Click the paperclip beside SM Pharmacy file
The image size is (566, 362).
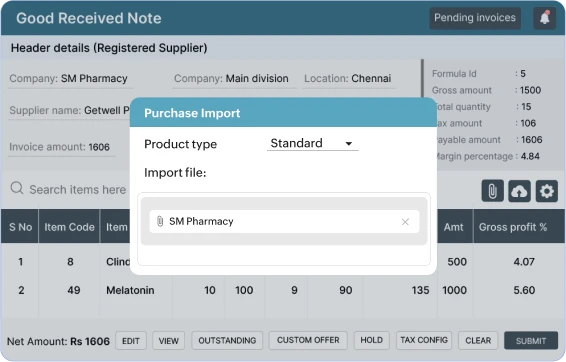pyautogui.click(x=160, y=221)
